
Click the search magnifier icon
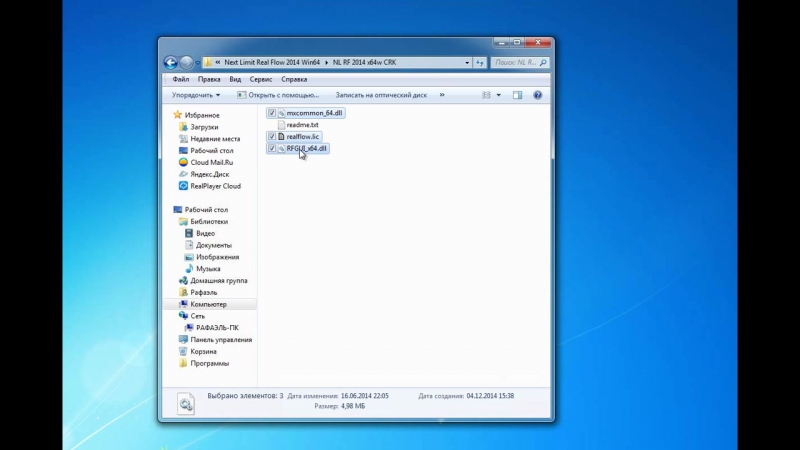point(543,62)
